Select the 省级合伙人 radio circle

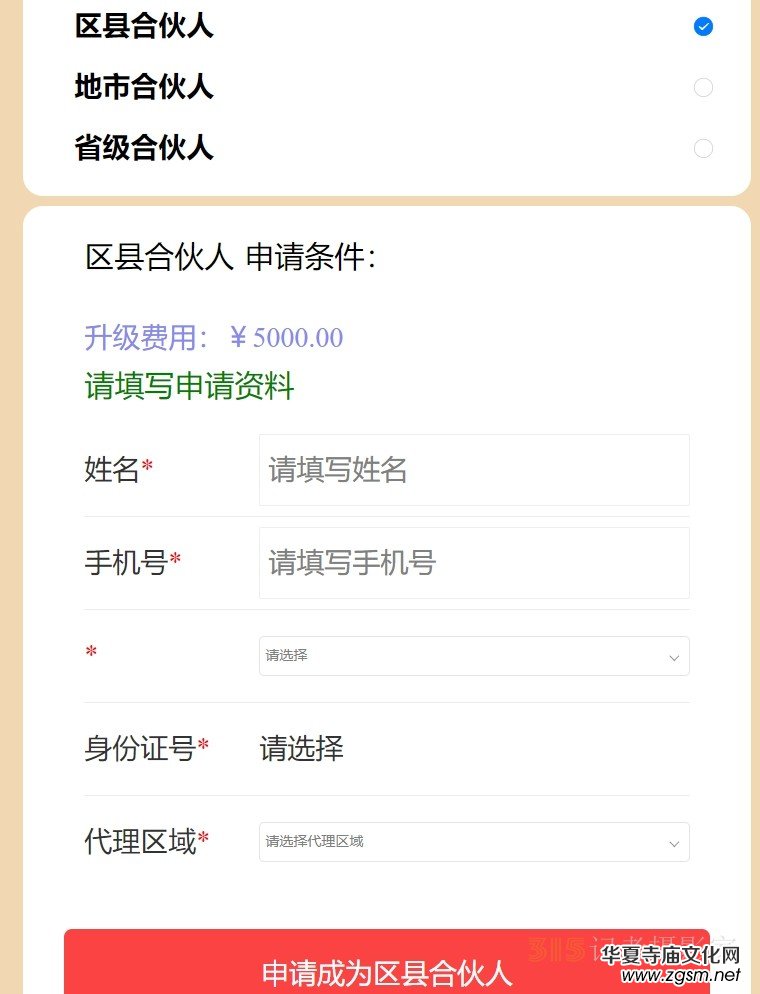(x=703, y=149)
